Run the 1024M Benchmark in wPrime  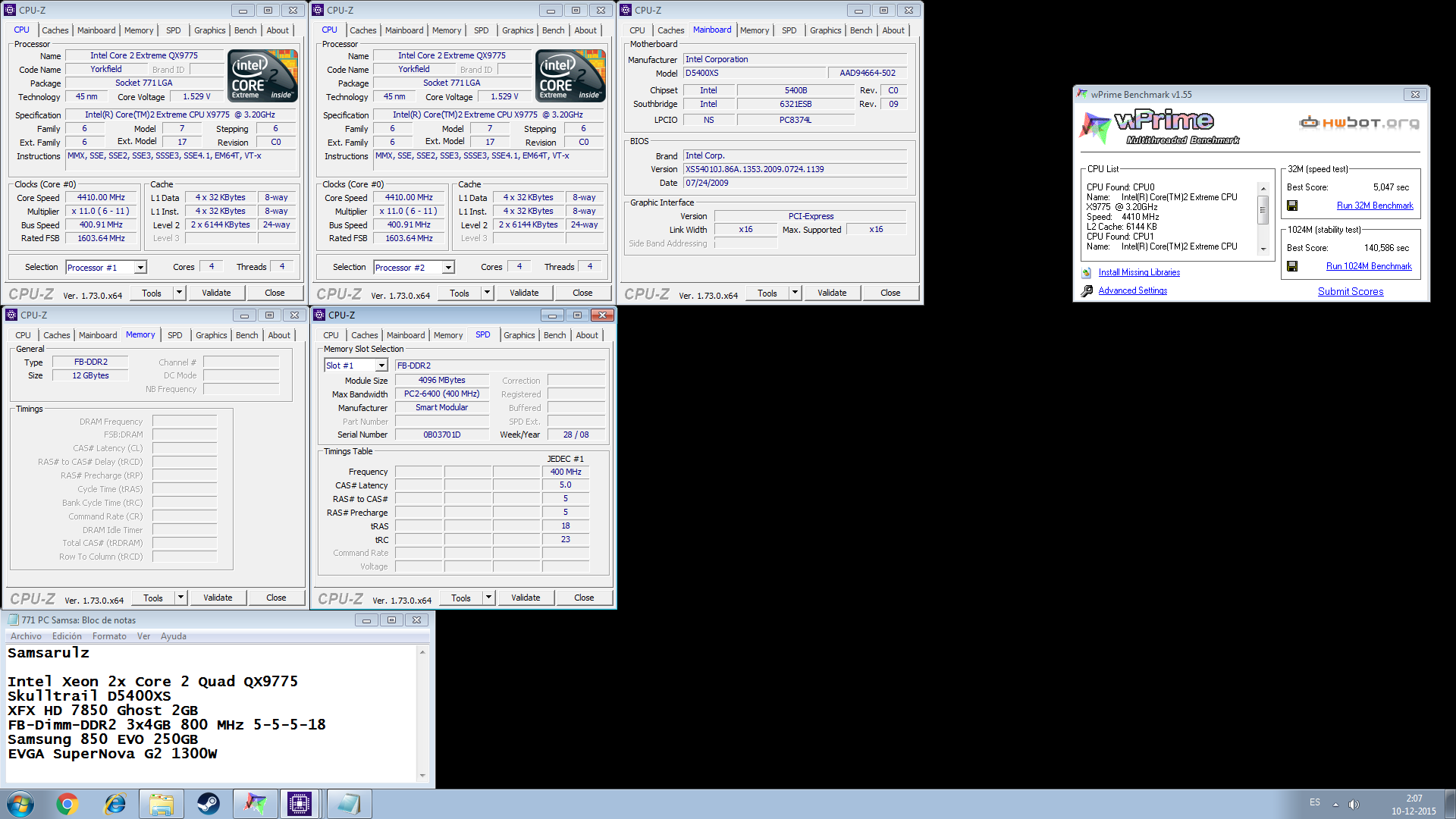click(1369, 266)
